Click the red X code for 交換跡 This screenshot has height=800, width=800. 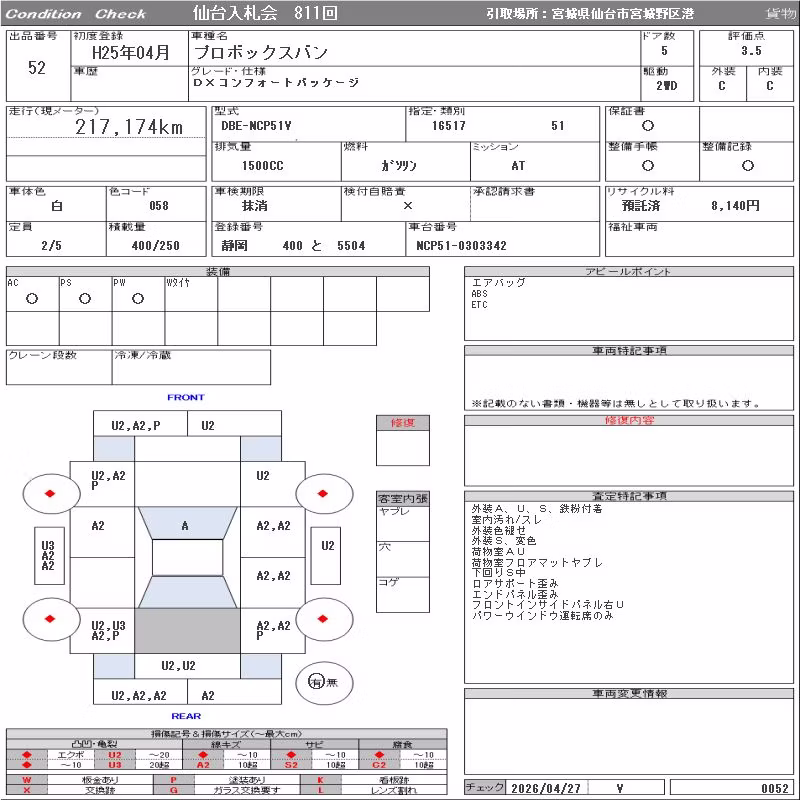27,790
